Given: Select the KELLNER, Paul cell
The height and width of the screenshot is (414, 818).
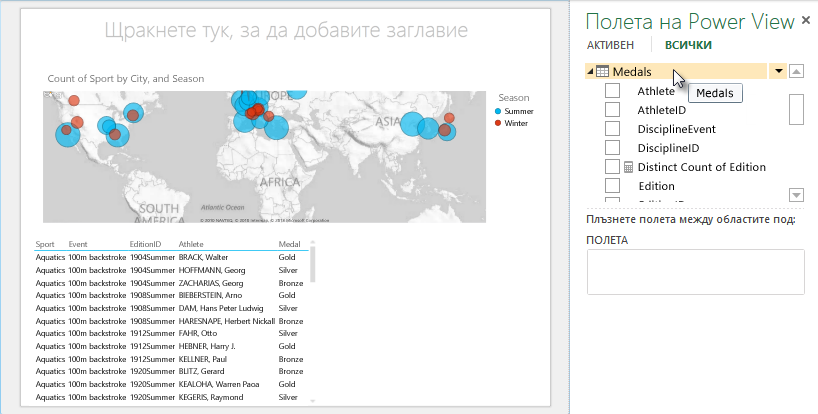Looking at the screenshot, I should (202, 359).
